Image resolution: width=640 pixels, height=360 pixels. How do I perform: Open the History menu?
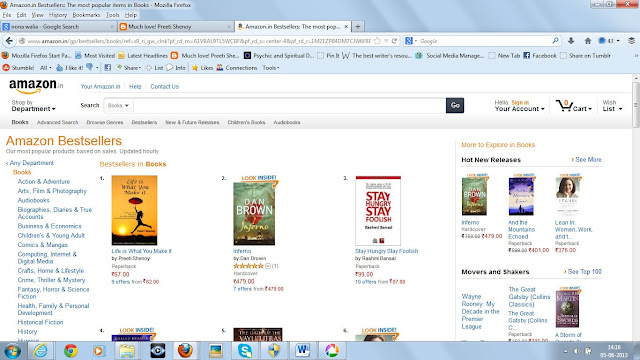coord(58,15)
